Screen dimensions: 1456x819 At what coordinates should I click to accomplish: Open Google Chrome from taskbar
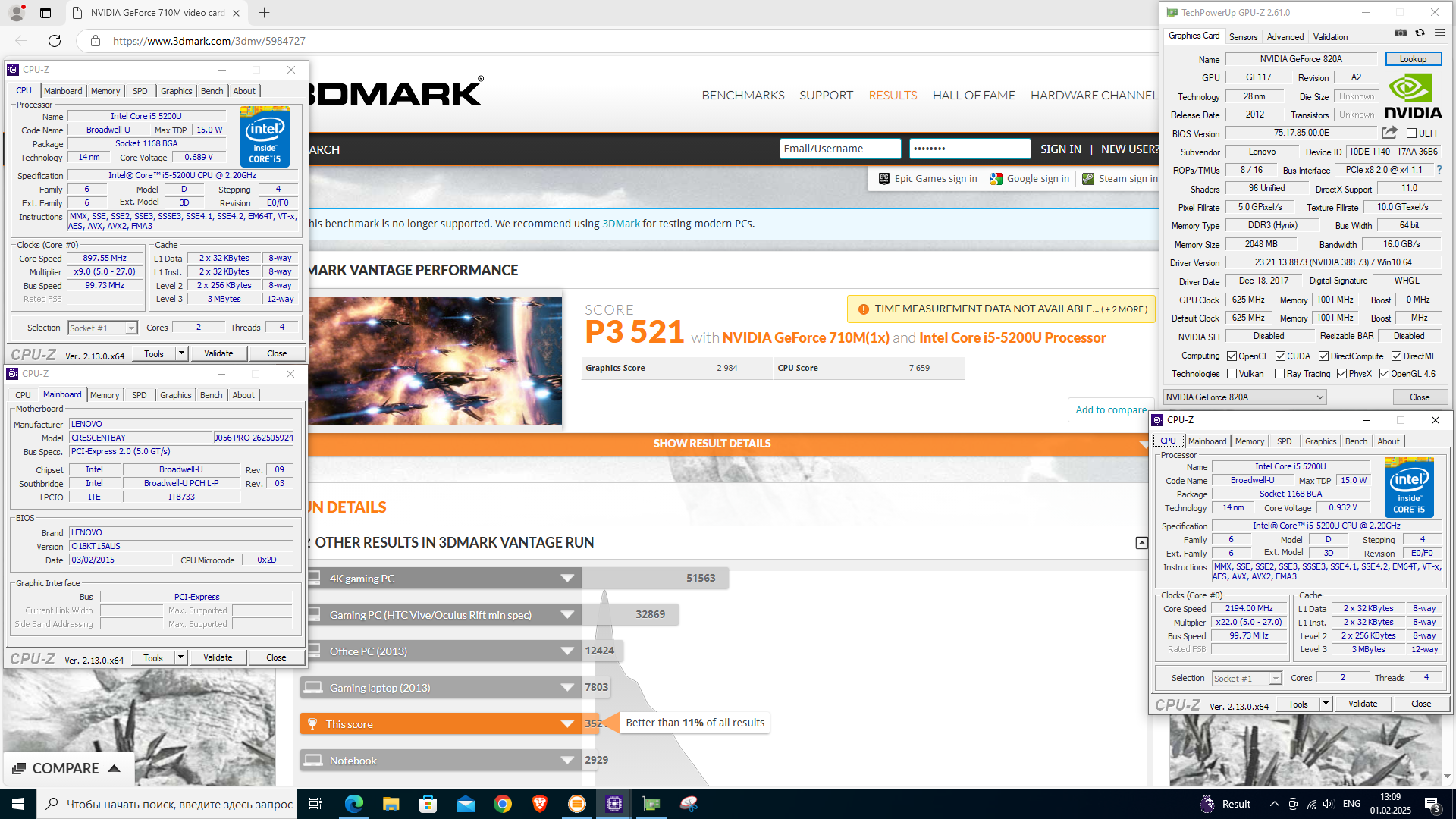click(x=503, y=804)
